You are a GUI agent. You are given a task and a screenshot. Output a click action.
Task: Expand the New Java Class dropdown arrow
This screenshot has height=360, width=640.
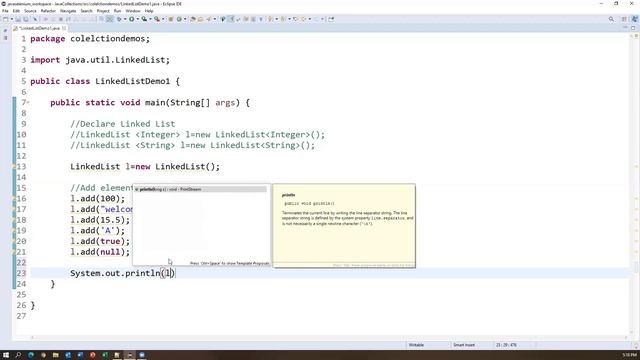(185, 19)
